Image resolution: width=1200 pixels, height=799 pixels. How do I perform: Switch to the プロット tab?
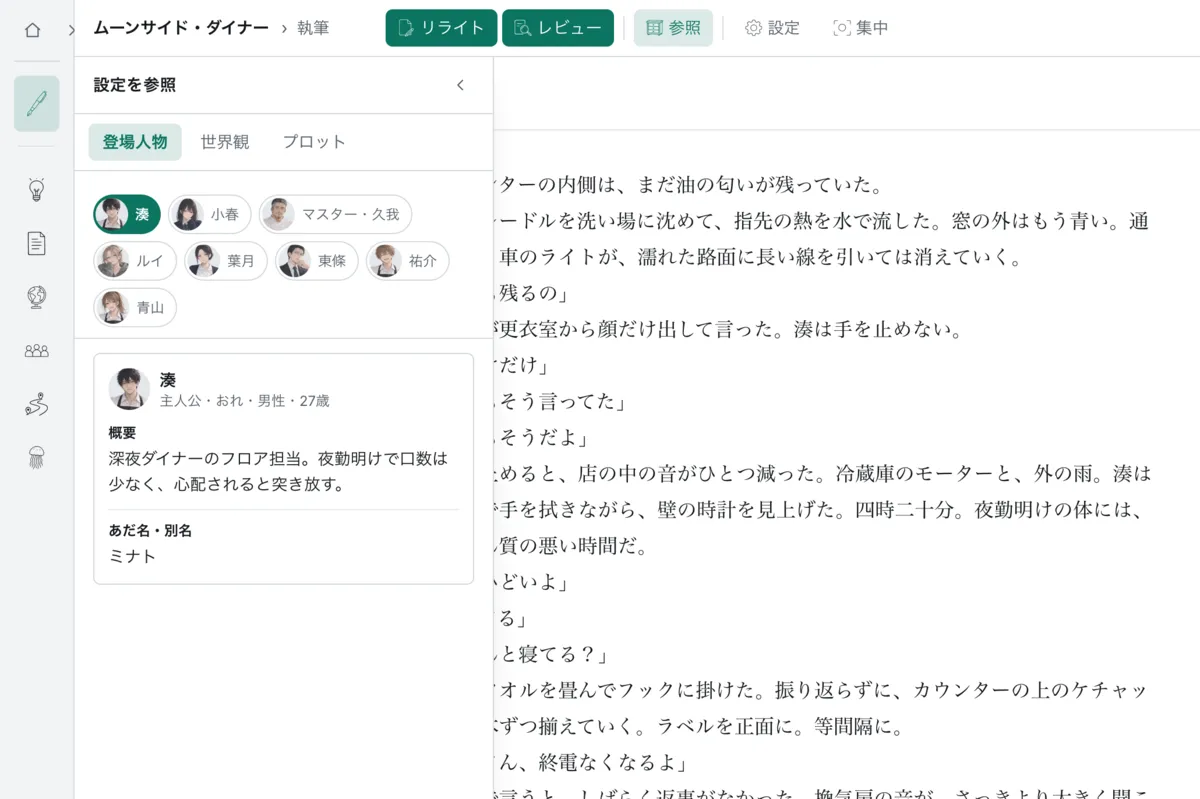pos(314,142)
